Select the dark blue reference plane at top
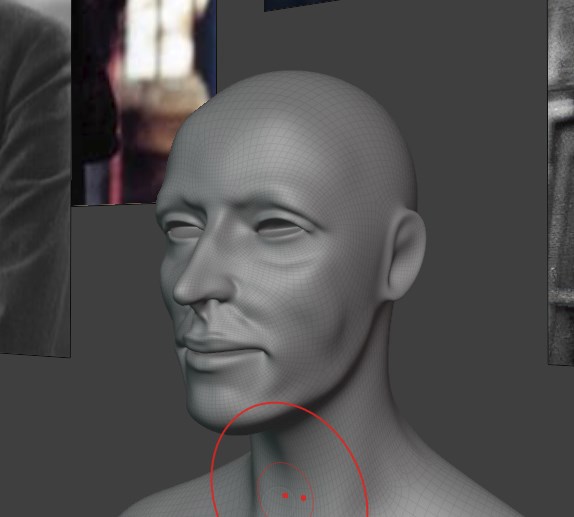Viewport: 574px width, 517px height. click(301, 5)
